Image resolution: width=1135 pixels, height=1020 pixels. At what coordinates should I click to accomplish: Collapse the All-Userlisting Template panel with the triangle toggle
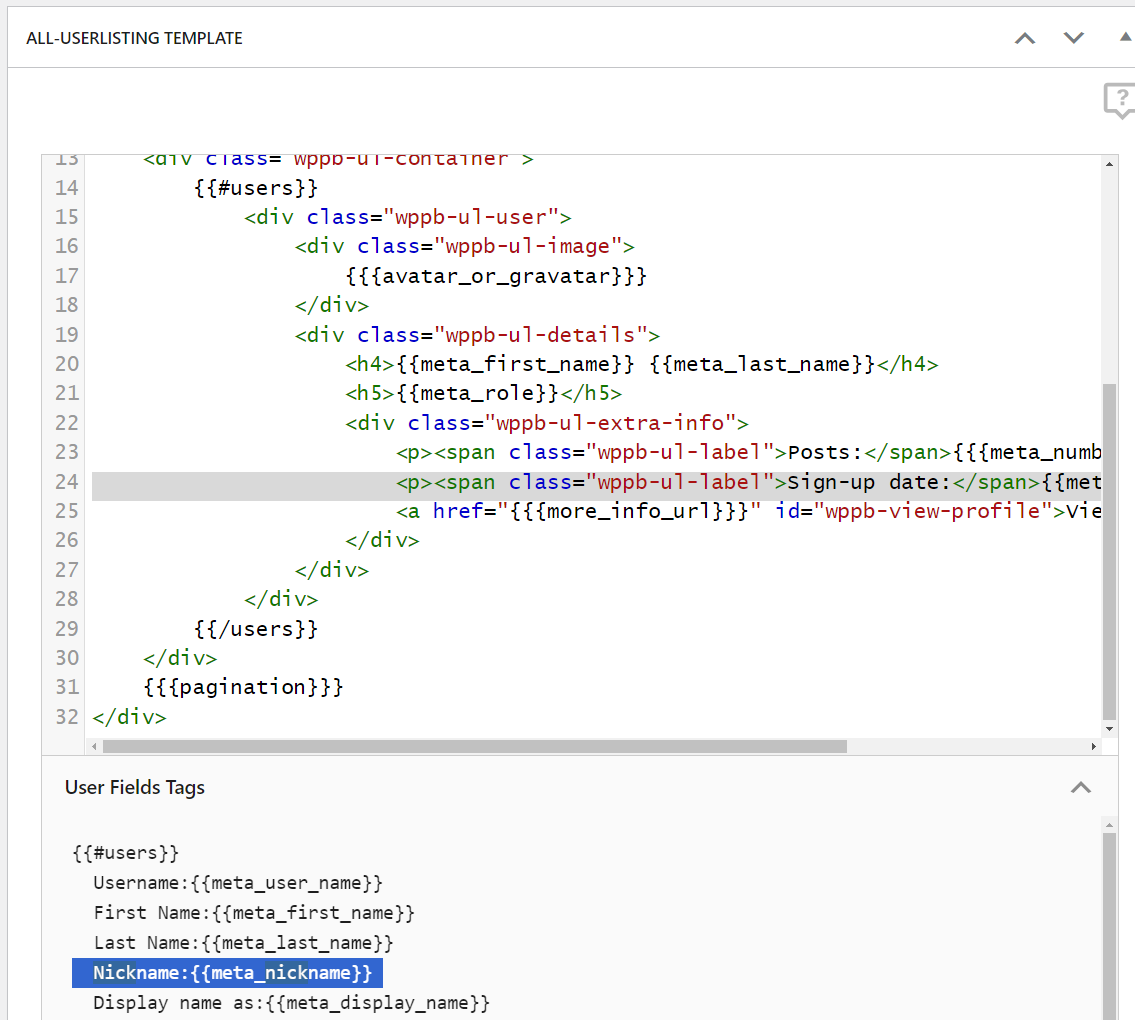tap(1126, 37)
